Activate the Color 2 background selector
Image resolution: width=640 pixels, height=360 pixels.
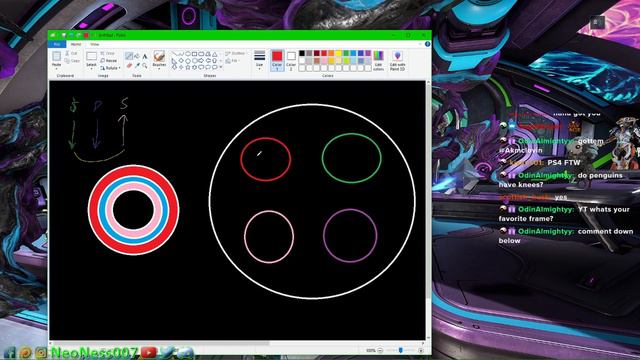pos(291,60)
